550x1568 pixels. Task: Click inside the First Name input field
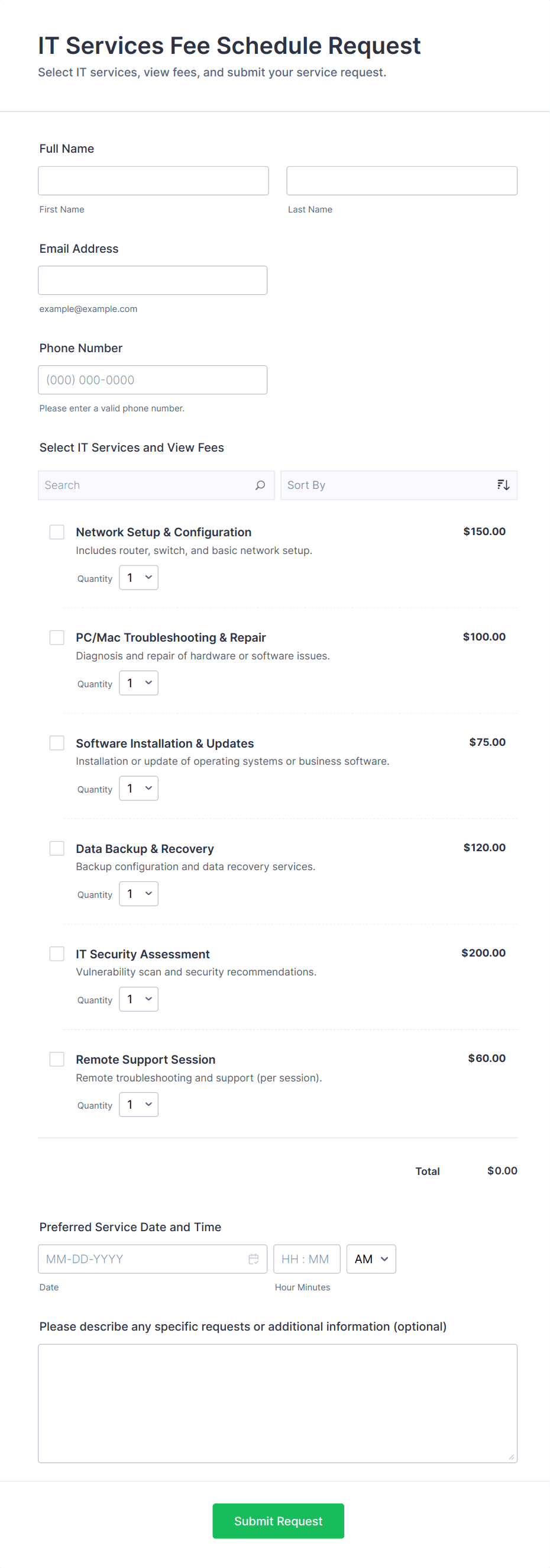point(153,180)
